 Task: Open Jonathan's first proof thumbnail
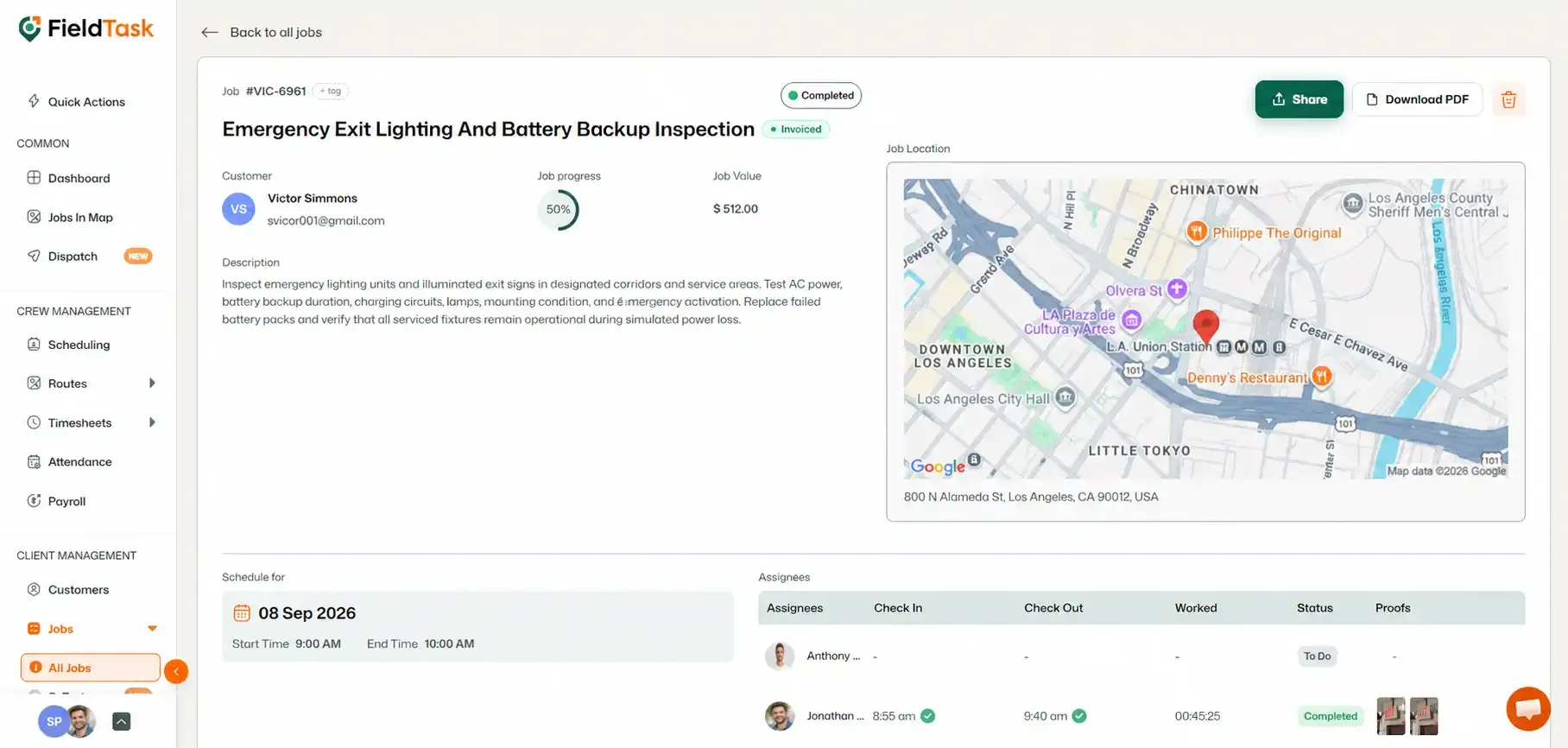[x=1391, y=716]
